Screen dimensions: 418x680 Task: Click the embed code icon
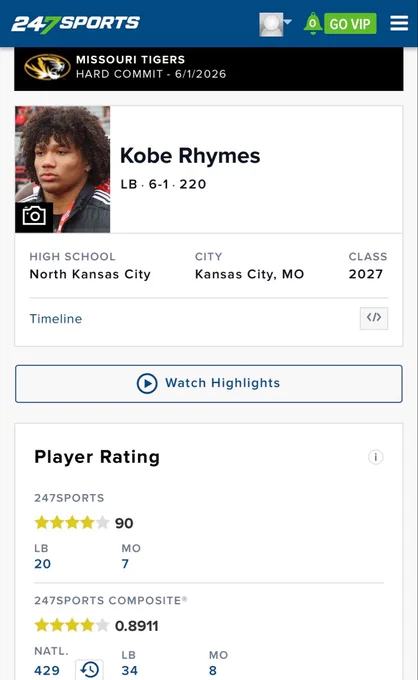pyautogui.click(x=374, y=318)
